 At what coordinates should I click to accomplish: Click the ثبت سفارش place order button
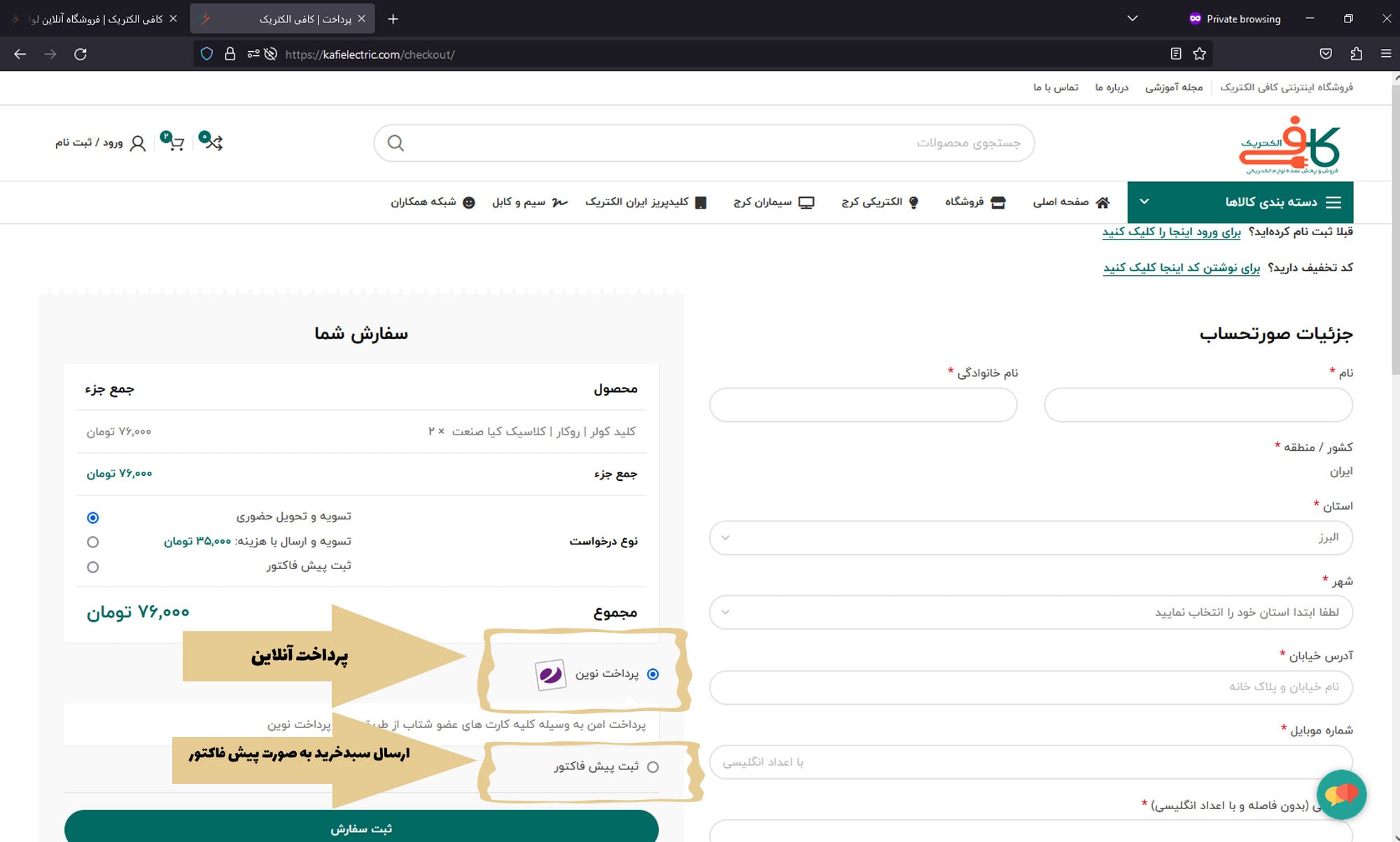pyautogui.click(x=361, y=827)
